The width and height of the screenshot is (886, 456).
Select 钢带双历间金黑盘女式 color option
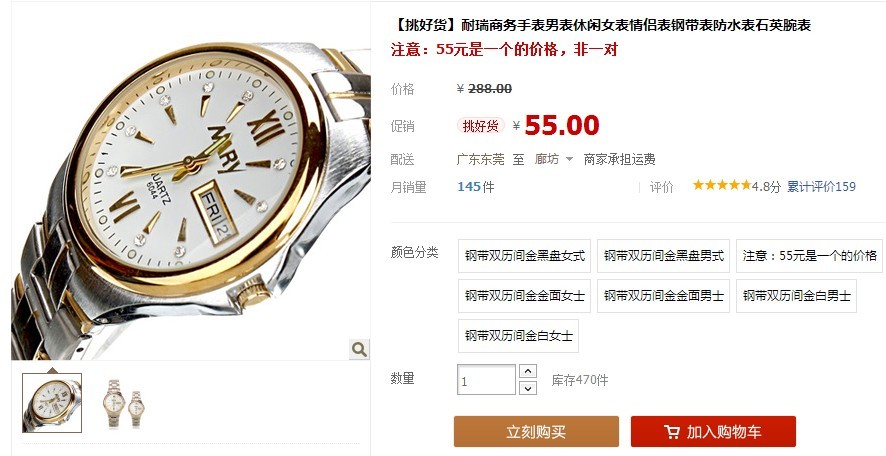tap(524, 256)
